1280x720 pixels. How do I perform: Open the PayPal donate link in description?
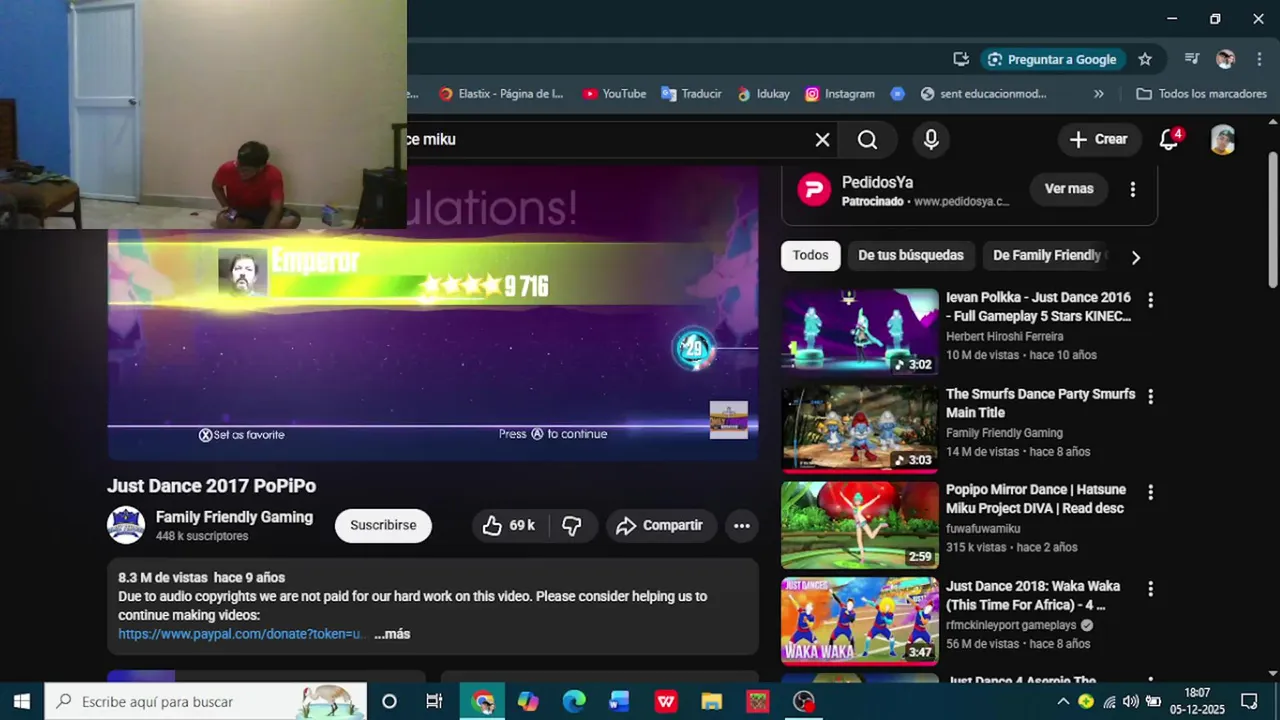pyautogui.click(x=240, y=634)
